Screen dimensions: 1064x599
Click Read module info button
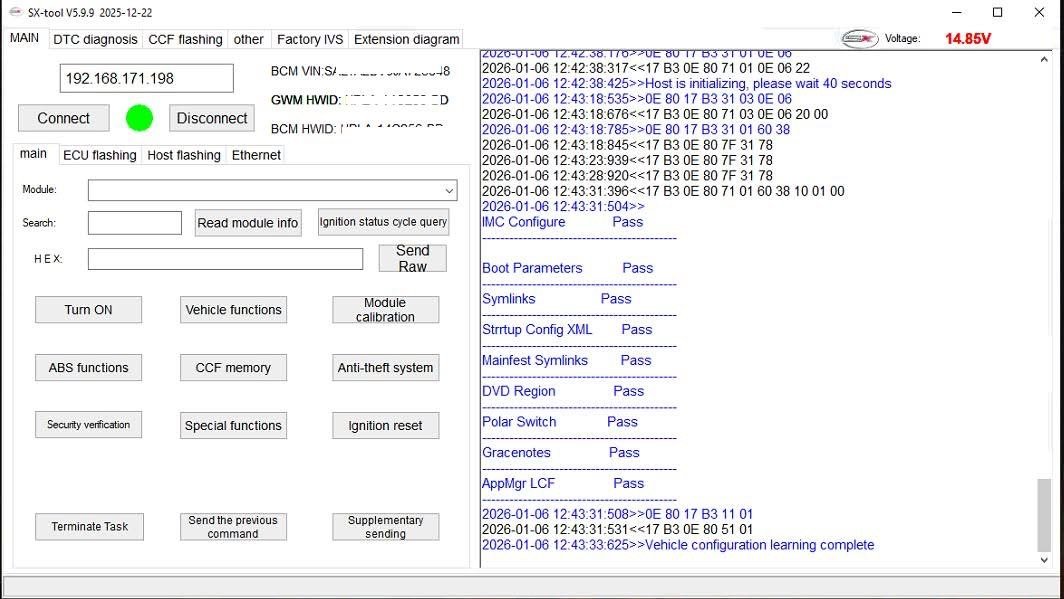tap(247, 223)
